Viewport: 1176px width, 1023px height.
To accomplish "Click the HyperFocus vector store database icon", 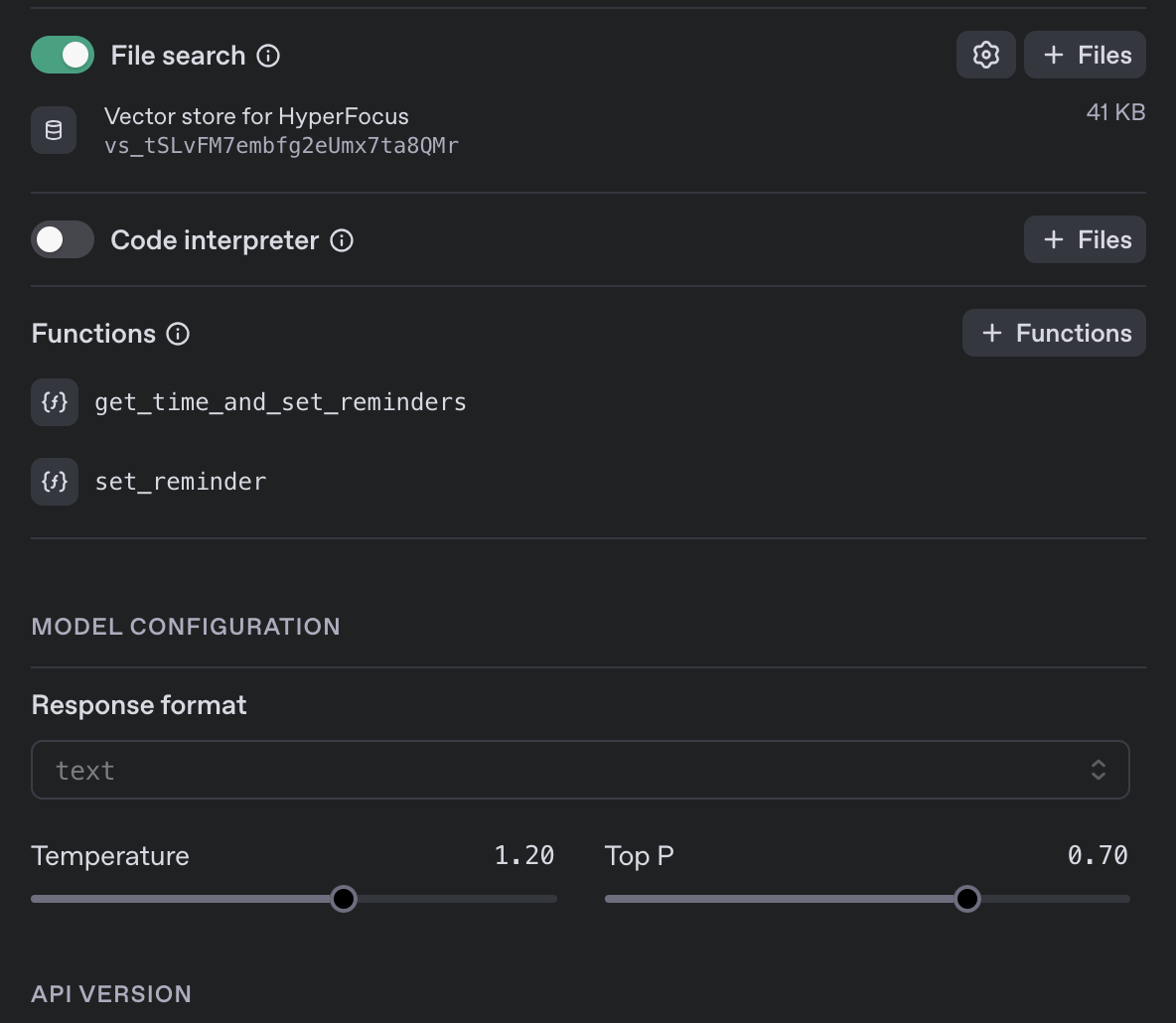I will pyautogui.click(x=54, y=130).
